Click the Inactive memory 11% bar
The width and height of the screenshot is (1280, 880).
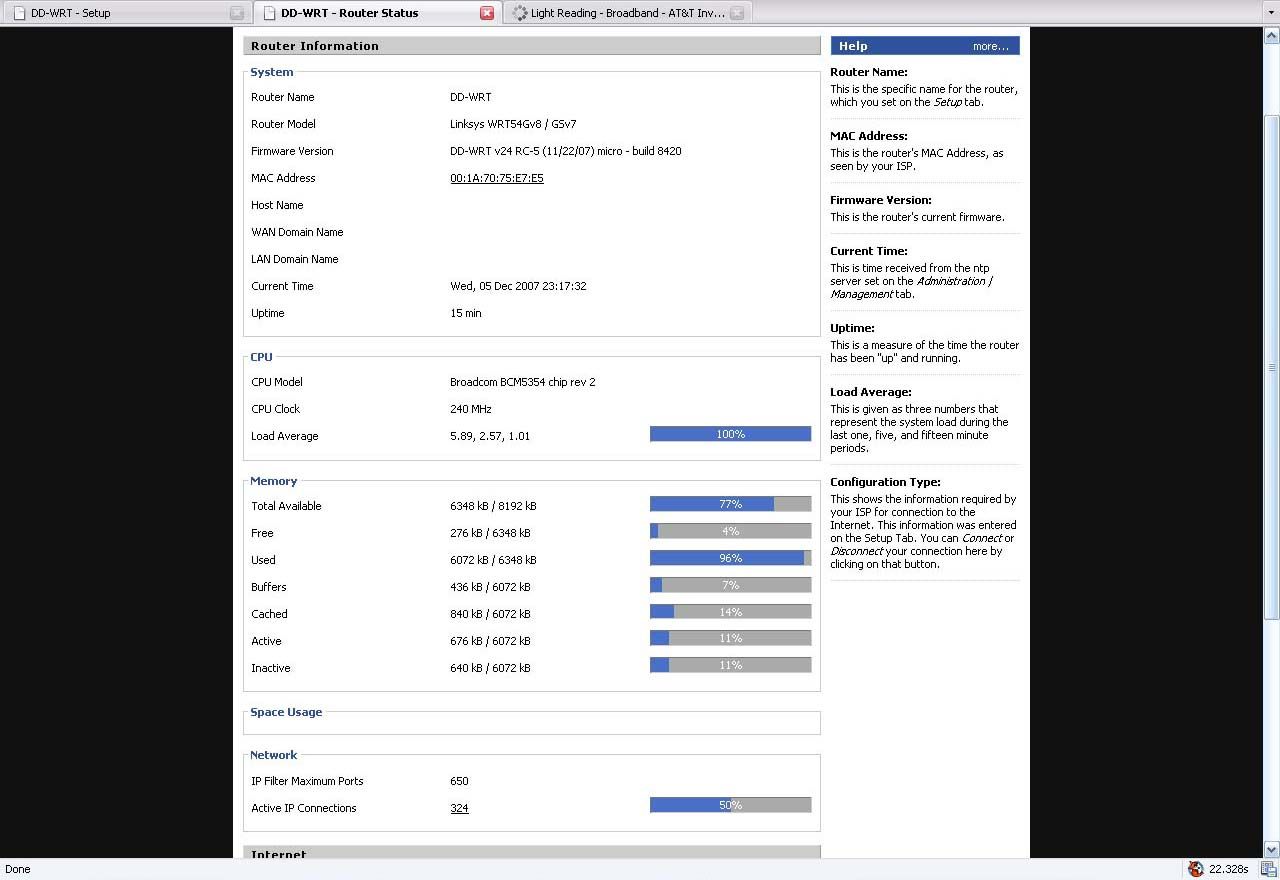730,665
